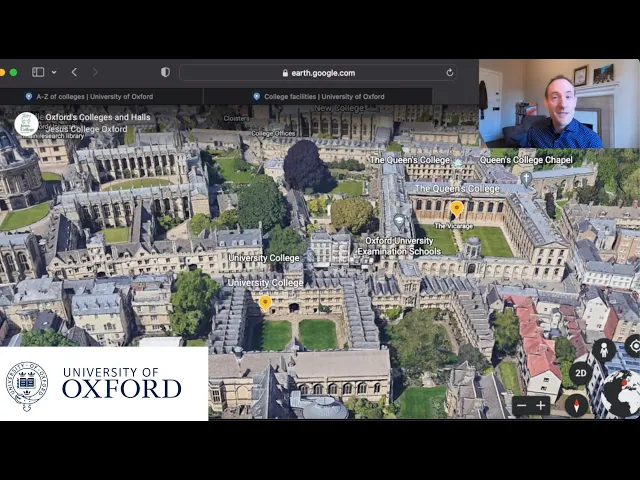Click the College Offices map label
Image resolution: width=640 pixels, height=480 pixels.
pos(273,133)
